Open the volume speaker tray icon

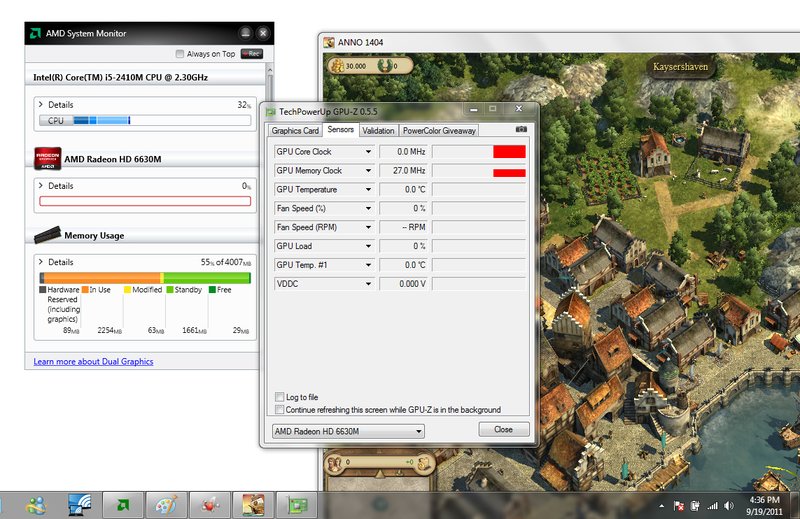[729, 506]
